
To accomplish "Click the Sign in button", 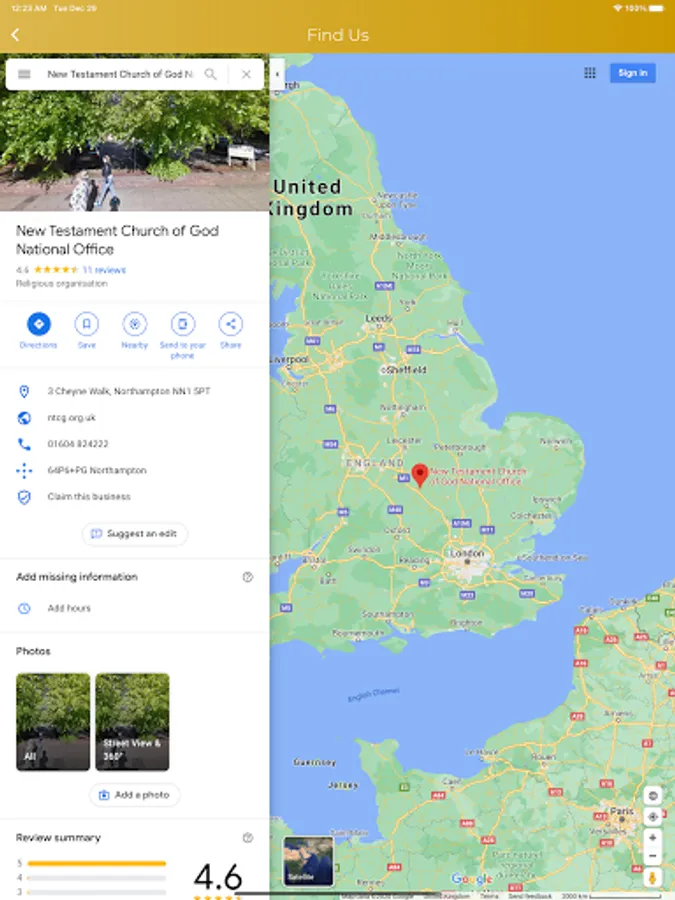I will [x=633, y=73].
